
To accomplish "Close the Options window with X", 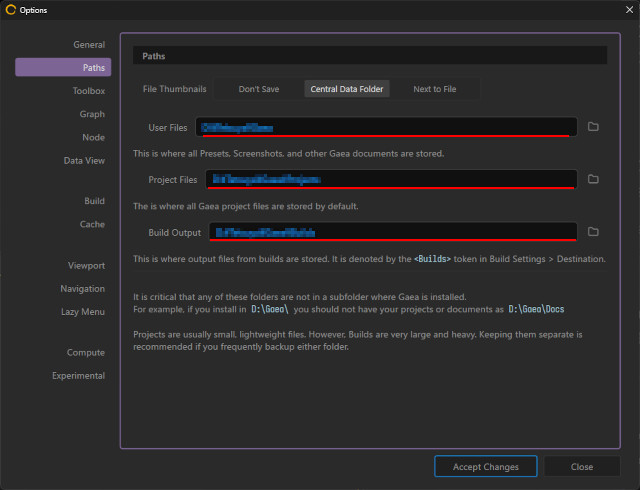I will click(621, 10).
